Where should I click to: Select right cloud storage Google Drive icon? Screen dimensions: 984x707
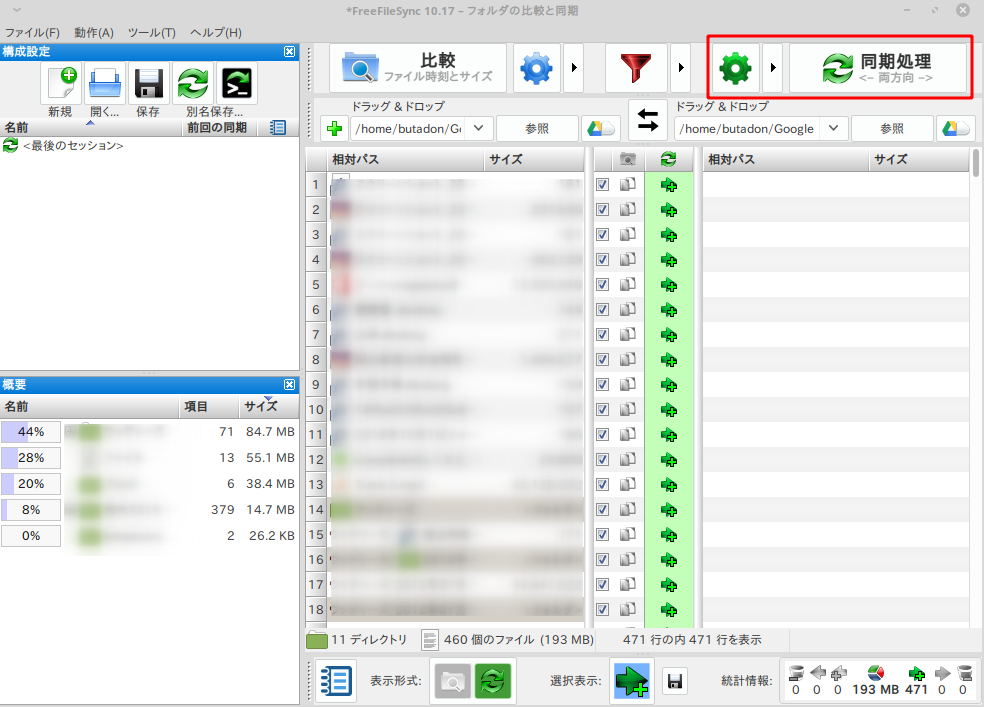(x=956, y=129)
